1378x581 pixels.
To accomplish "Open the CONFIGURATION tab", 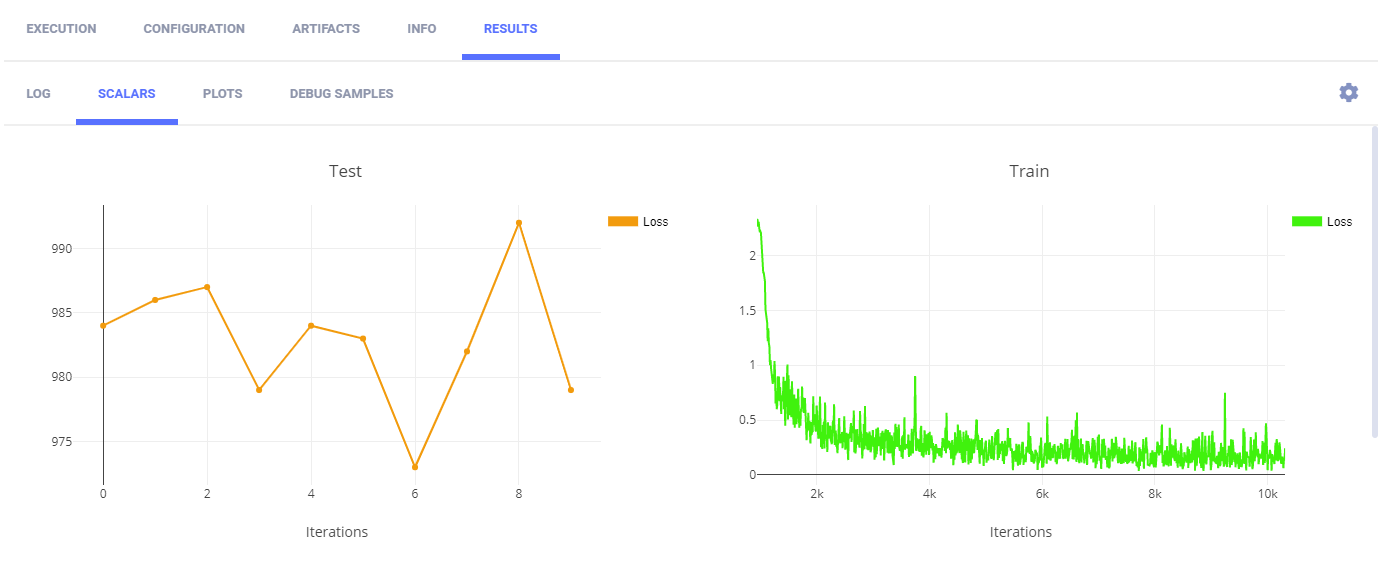I will coord(194,29).
